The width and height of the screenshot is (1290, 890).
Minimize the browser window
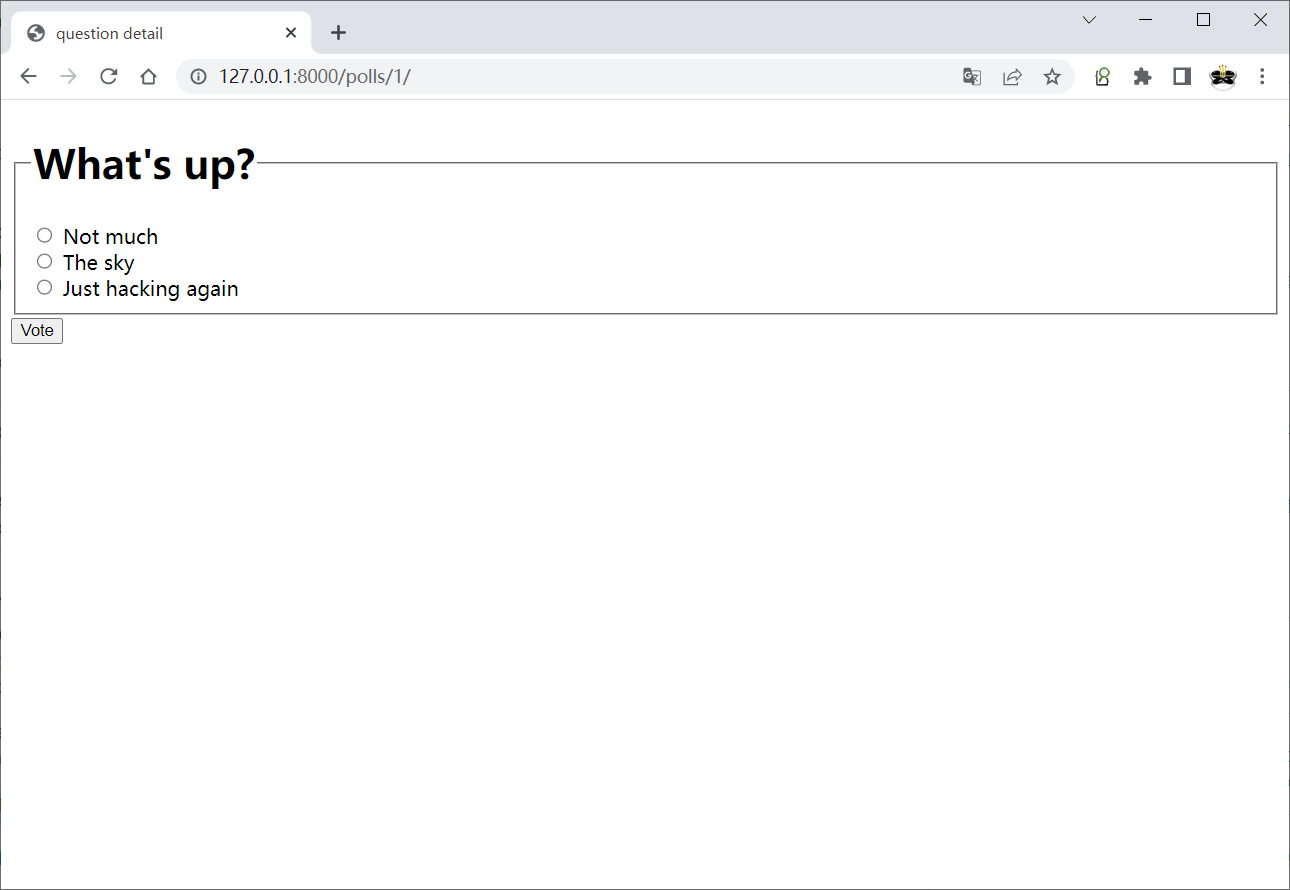1146,20
